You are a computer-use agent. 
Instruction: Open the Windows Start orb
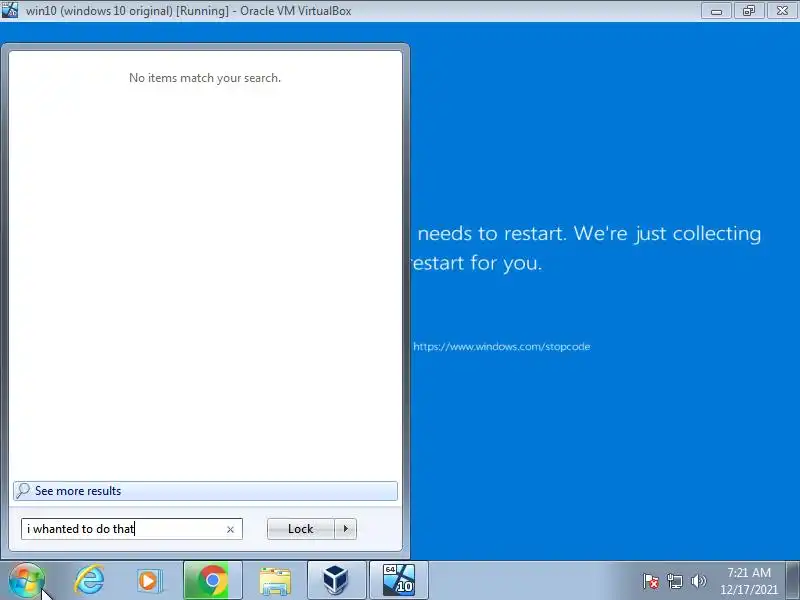(27, 581)
